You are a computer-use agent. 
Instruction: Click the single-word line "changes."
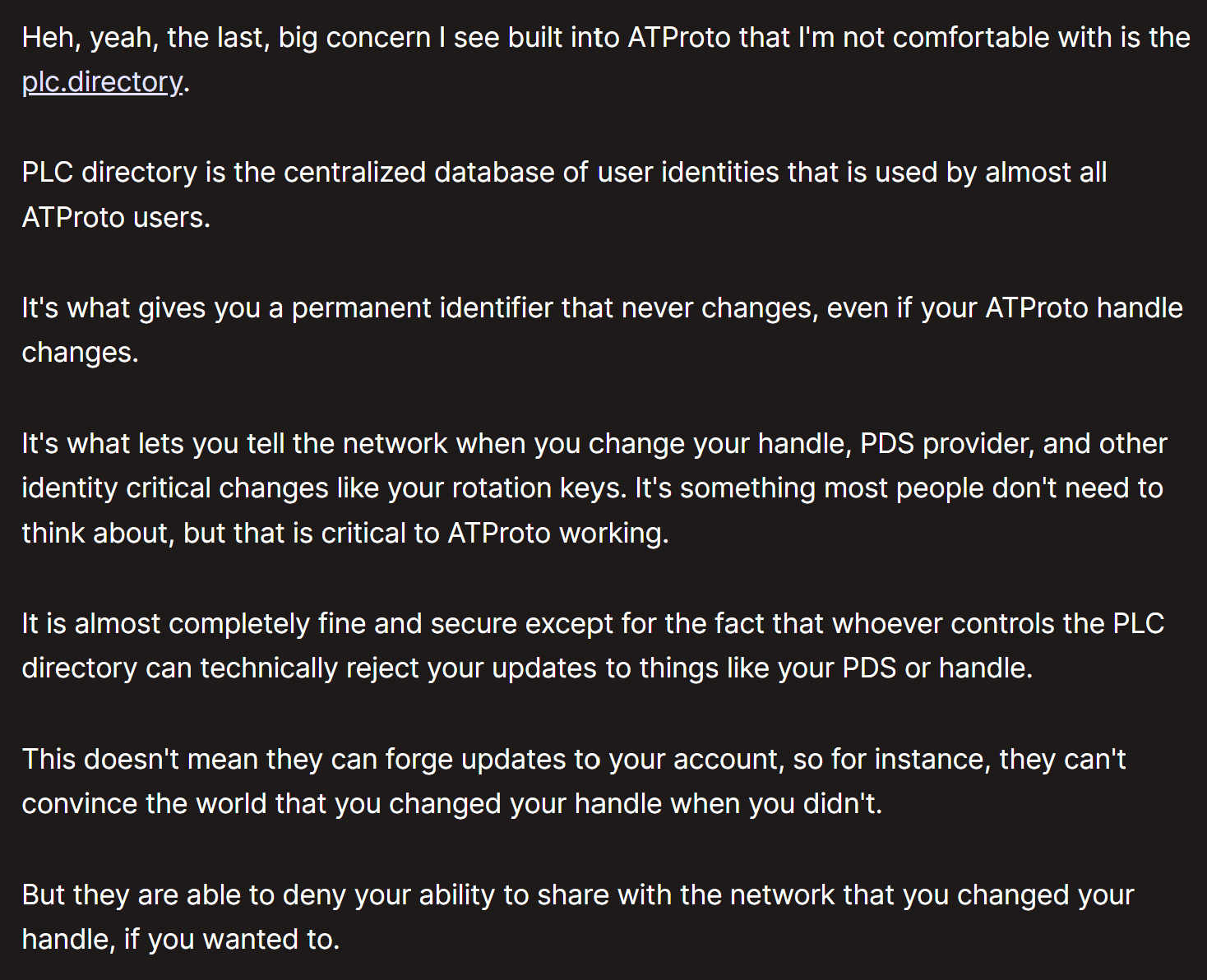[80, 353]
